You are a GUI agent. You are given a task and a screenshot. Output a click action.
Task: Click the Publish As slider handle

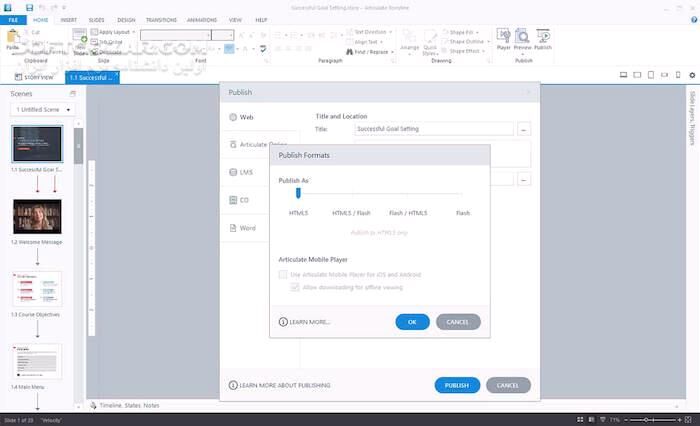click(x=298, y=193)
